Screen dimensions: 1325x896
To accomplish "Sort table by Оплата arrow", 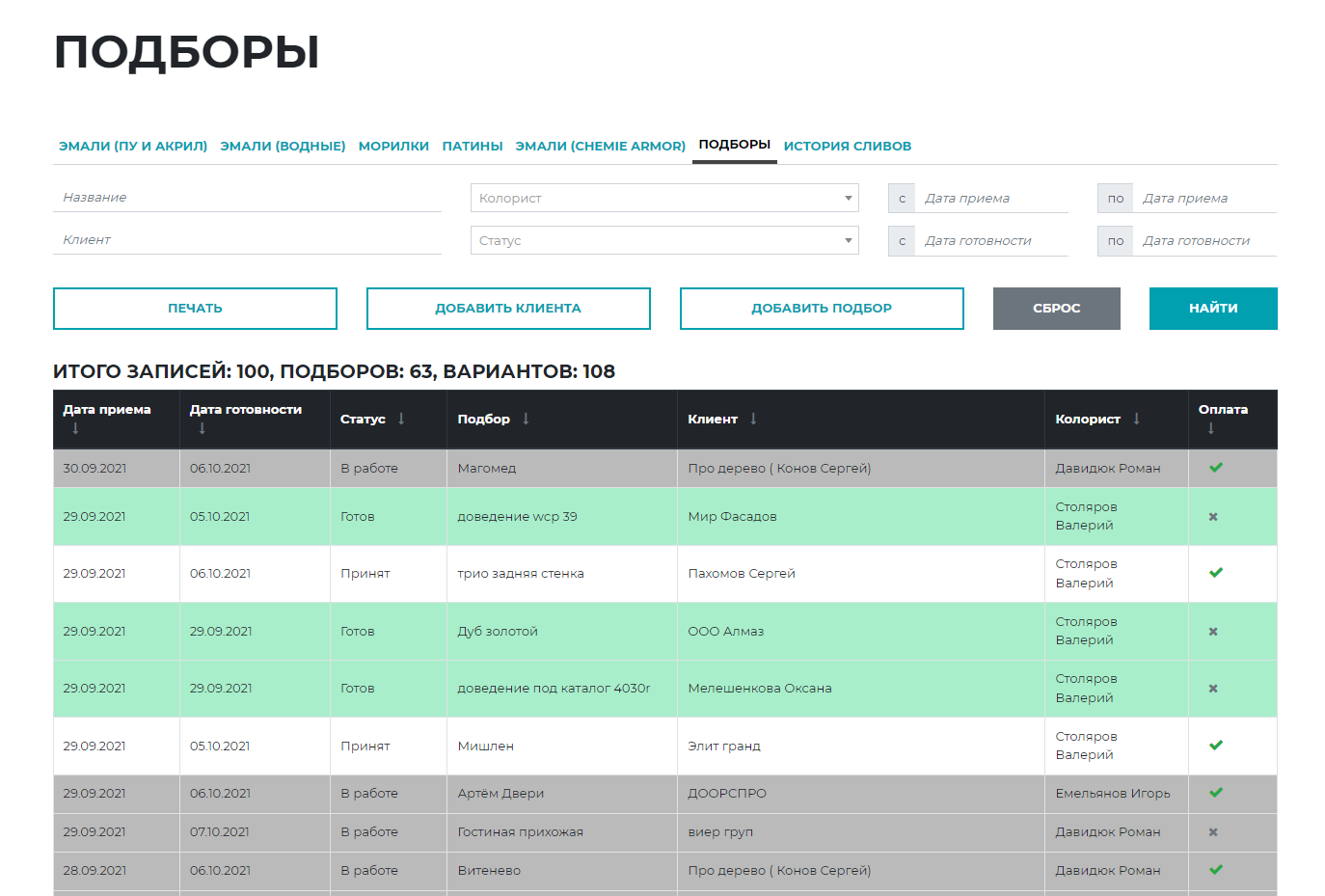I will coord(1210,429).
